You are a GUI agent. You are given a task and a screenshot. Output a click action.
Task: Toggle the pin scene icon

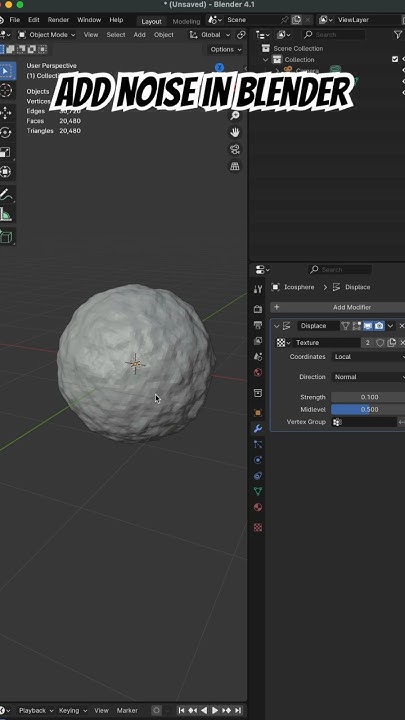pos(284,20)
